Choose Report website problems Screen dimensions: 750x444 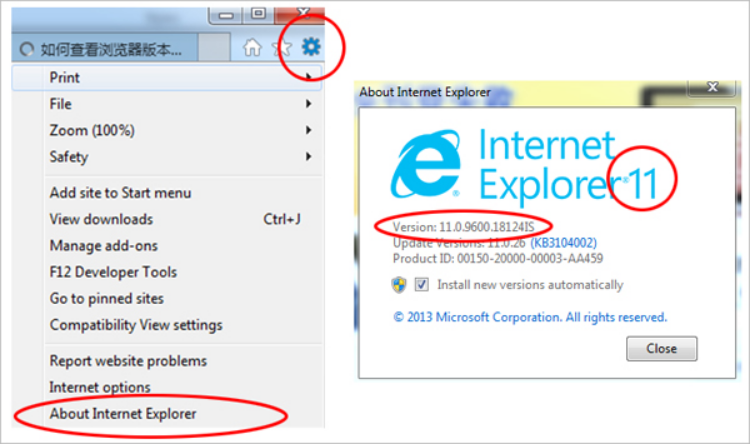(167, 361)
